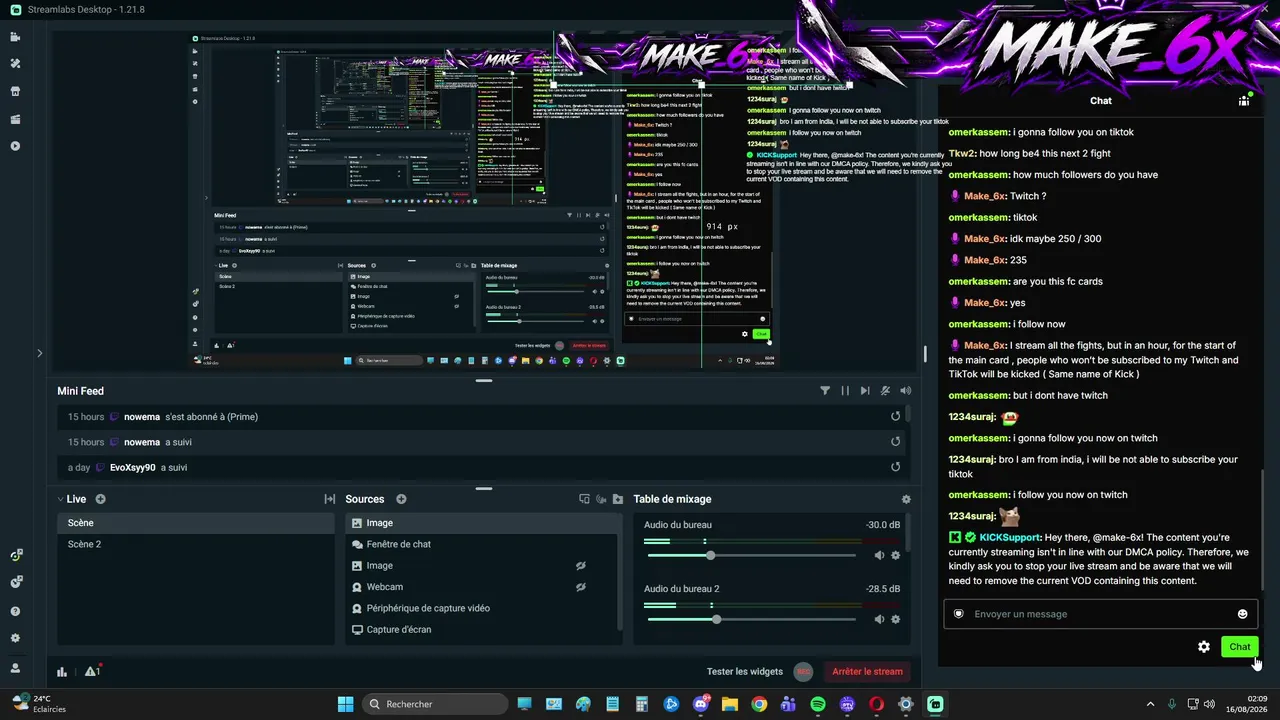Toggle Mini Feed alert sound mute
The height and width of the screenshot is (720, 1280).
point(906,391)
